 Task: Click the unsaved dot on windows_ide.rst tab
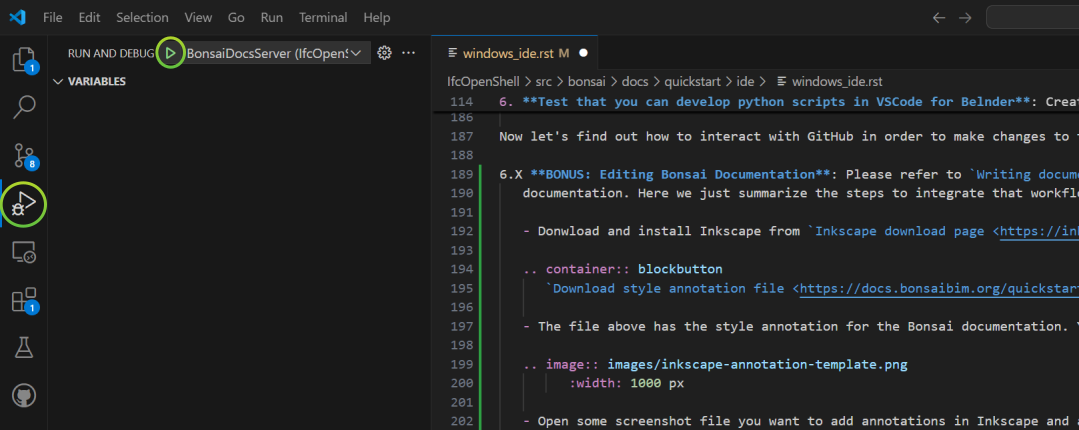click(x=584, y=53)
